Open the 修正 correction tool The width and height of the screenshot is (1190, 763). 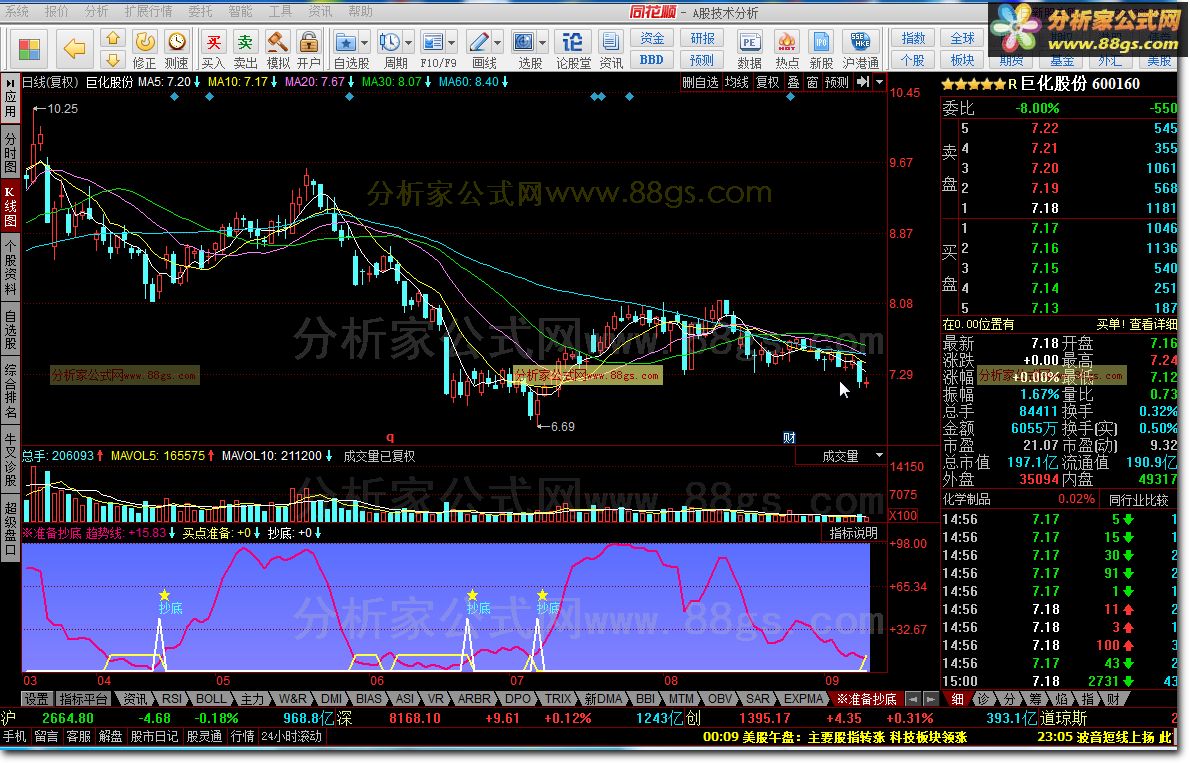(x=144, y=50)
